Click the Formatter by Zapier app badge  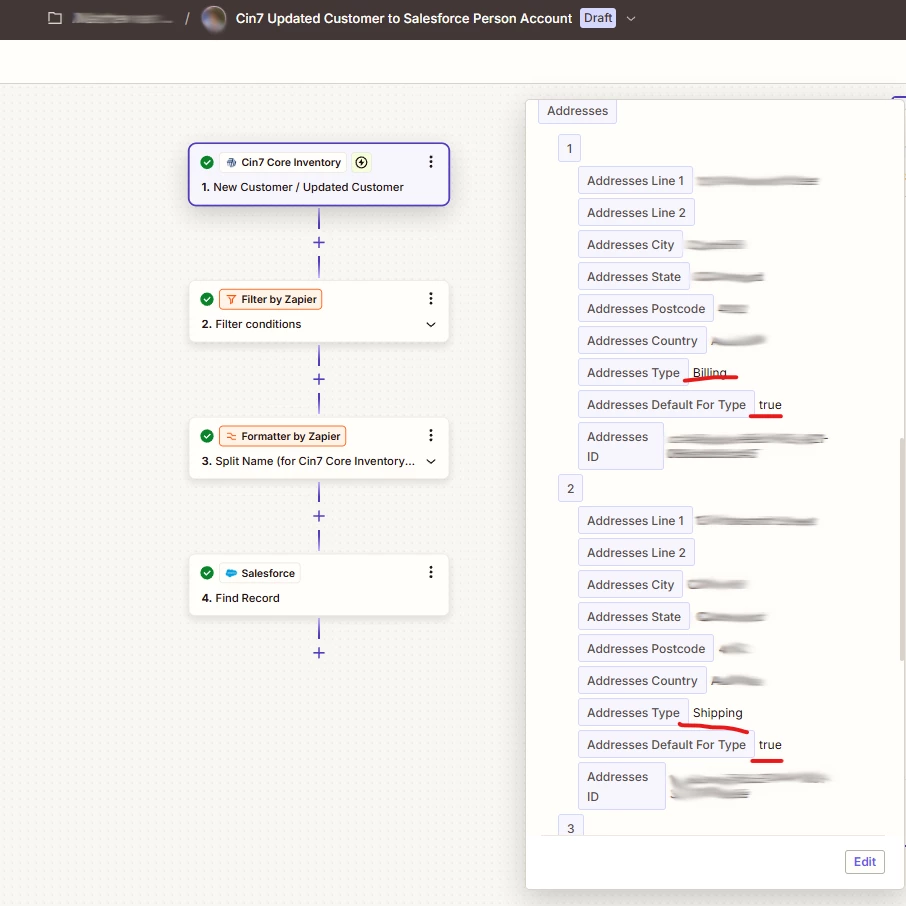click(283, 436)
